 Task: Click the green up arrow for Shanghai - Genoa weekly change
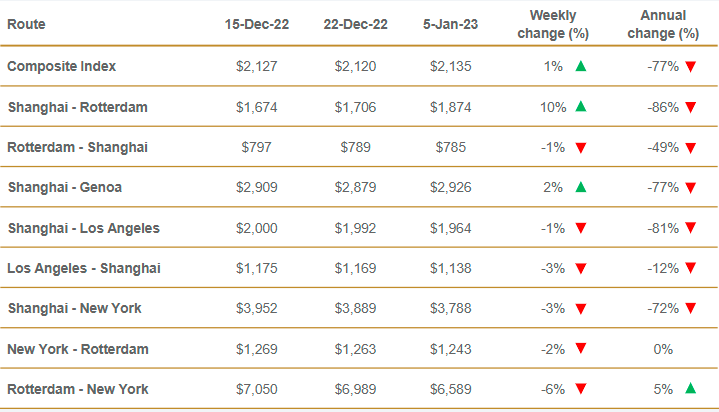click(x=581, y=187)
